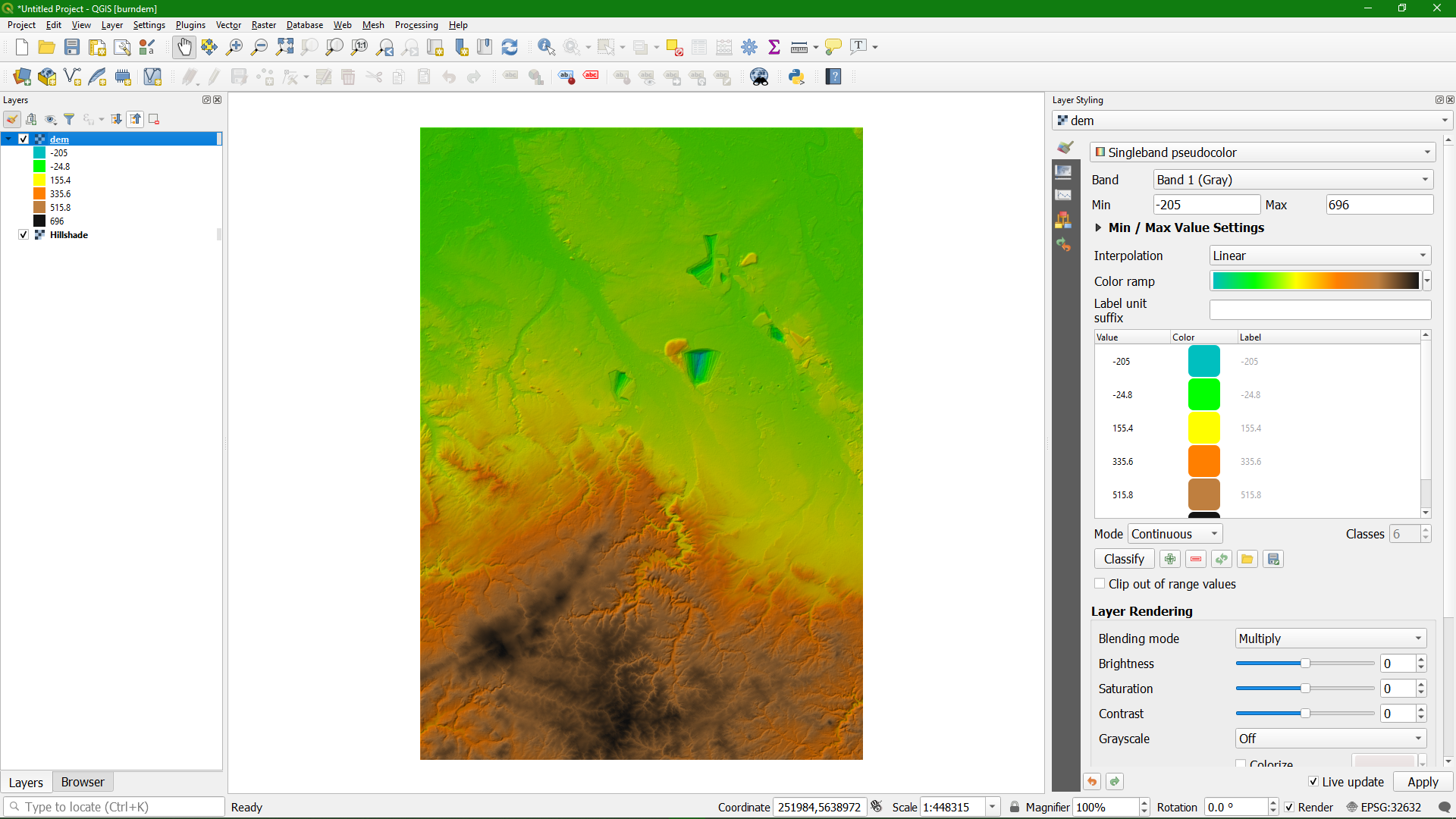
Task: Open Histogram tab in Layer Styling sidebar
Action: [1064, 196]
